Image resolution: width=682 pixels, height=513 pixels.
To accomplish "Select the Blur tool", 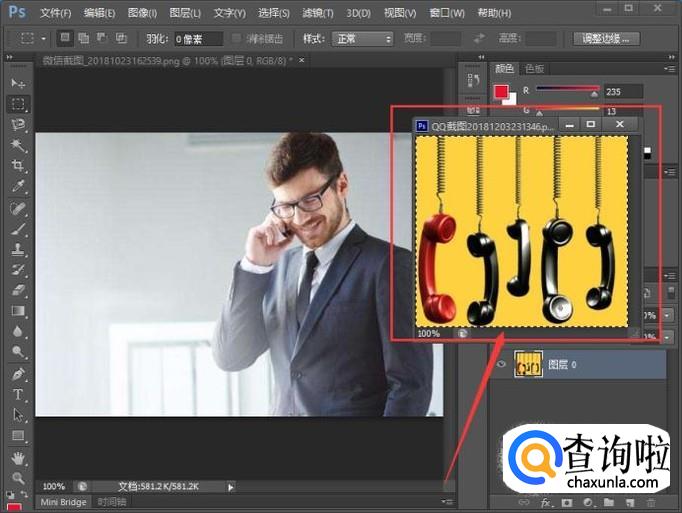I will coord(18,332).
